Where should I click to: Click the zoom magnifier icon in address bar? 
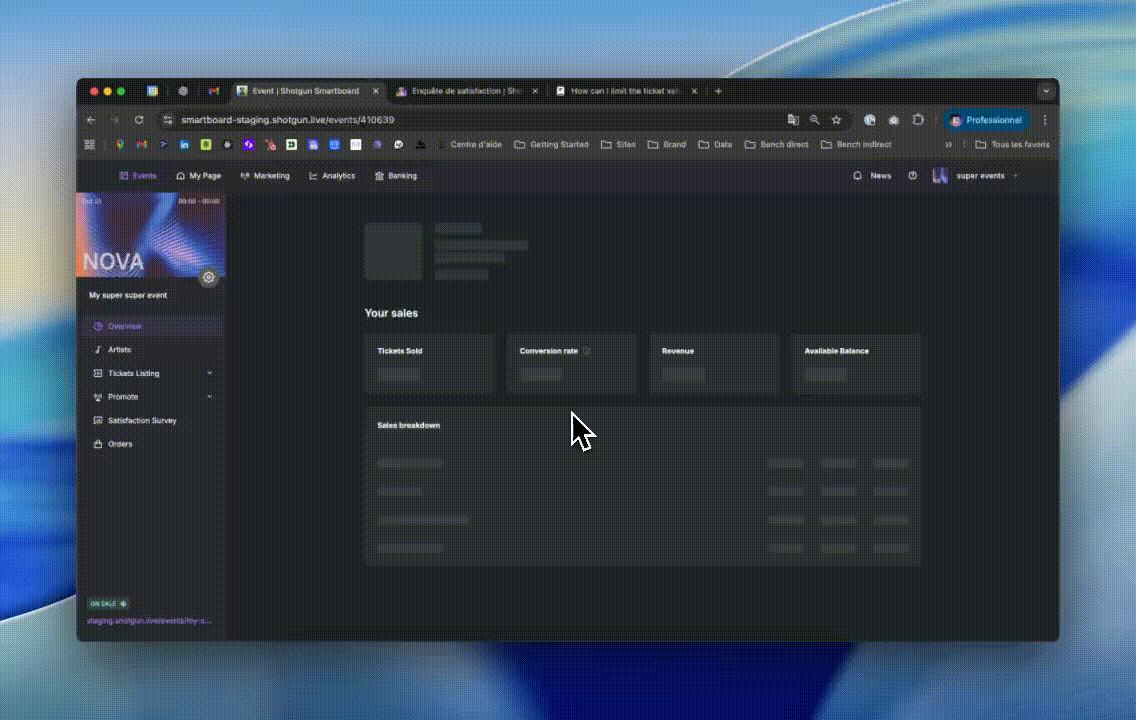click(815, 120)
